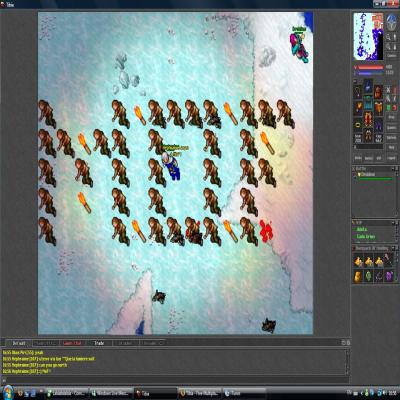Minimize the VIP panel

pos(393,222)
